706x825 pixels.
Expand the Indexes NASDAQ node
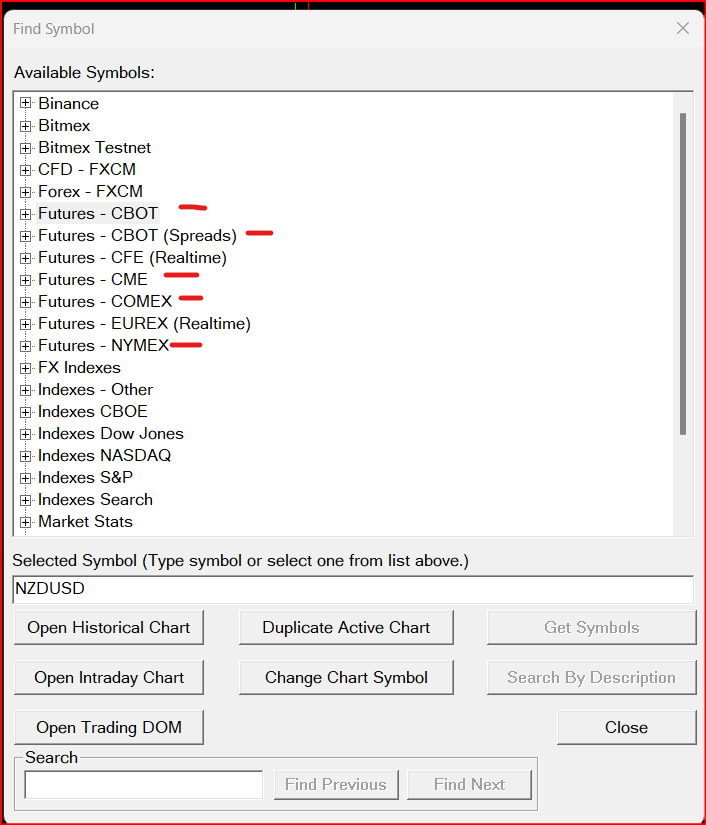click(26, 455)
